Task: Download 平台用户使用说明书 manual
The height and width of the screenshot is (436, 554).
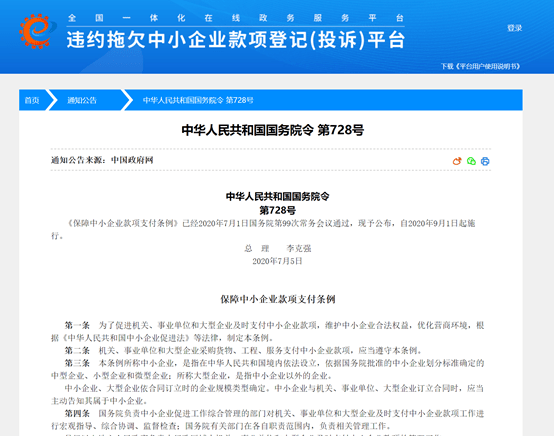Action: [x=480, y=66]
